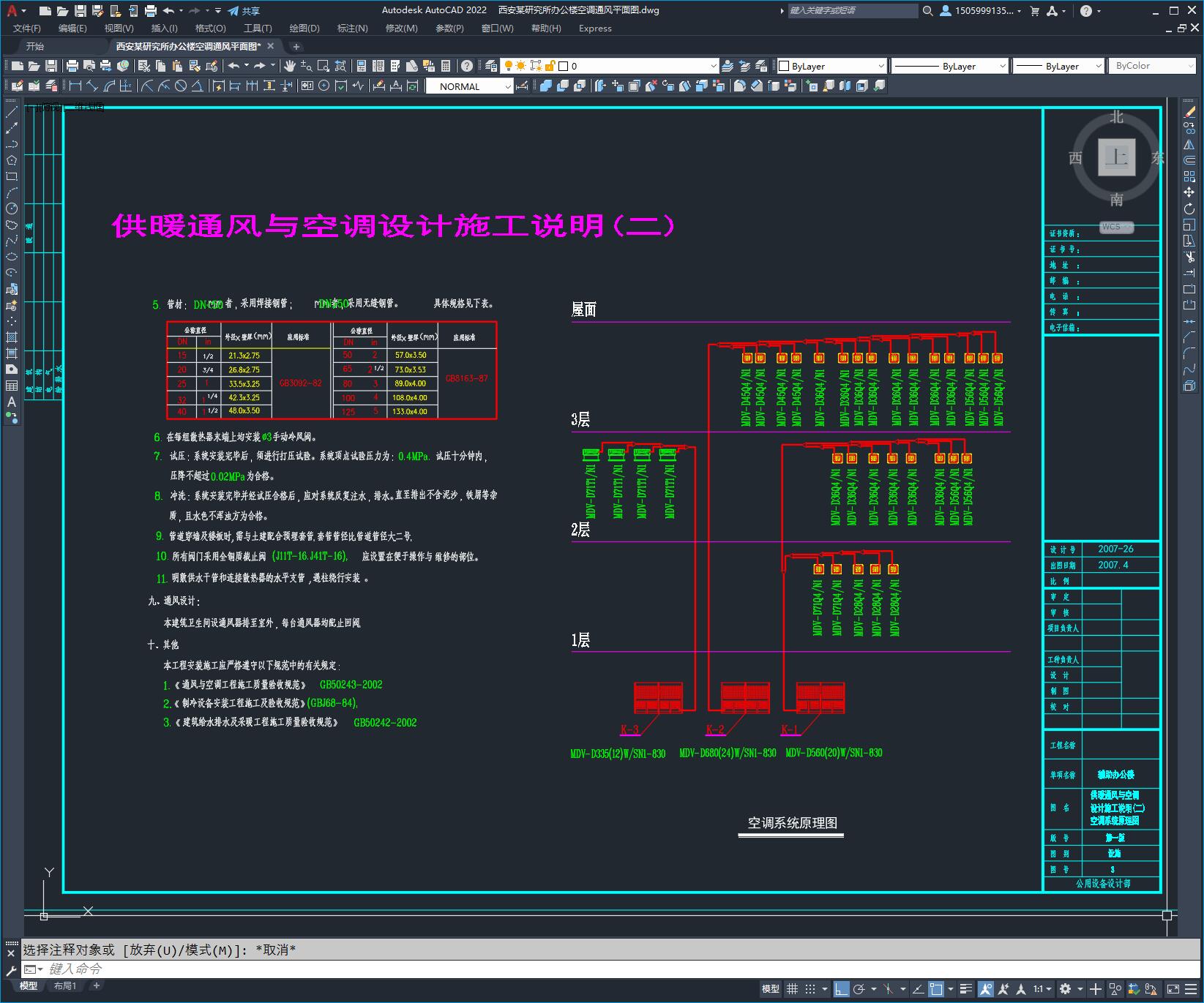Select the Diameter dimension tool
The height and width of the screenshot is (1003, 1204).
click(x=181, y=86)
